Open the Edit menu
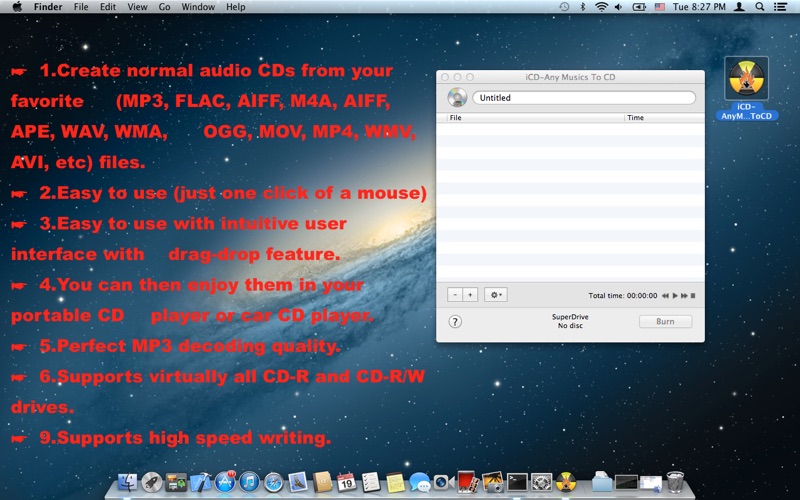The image size is (800, 500). [x=108, y=7]
